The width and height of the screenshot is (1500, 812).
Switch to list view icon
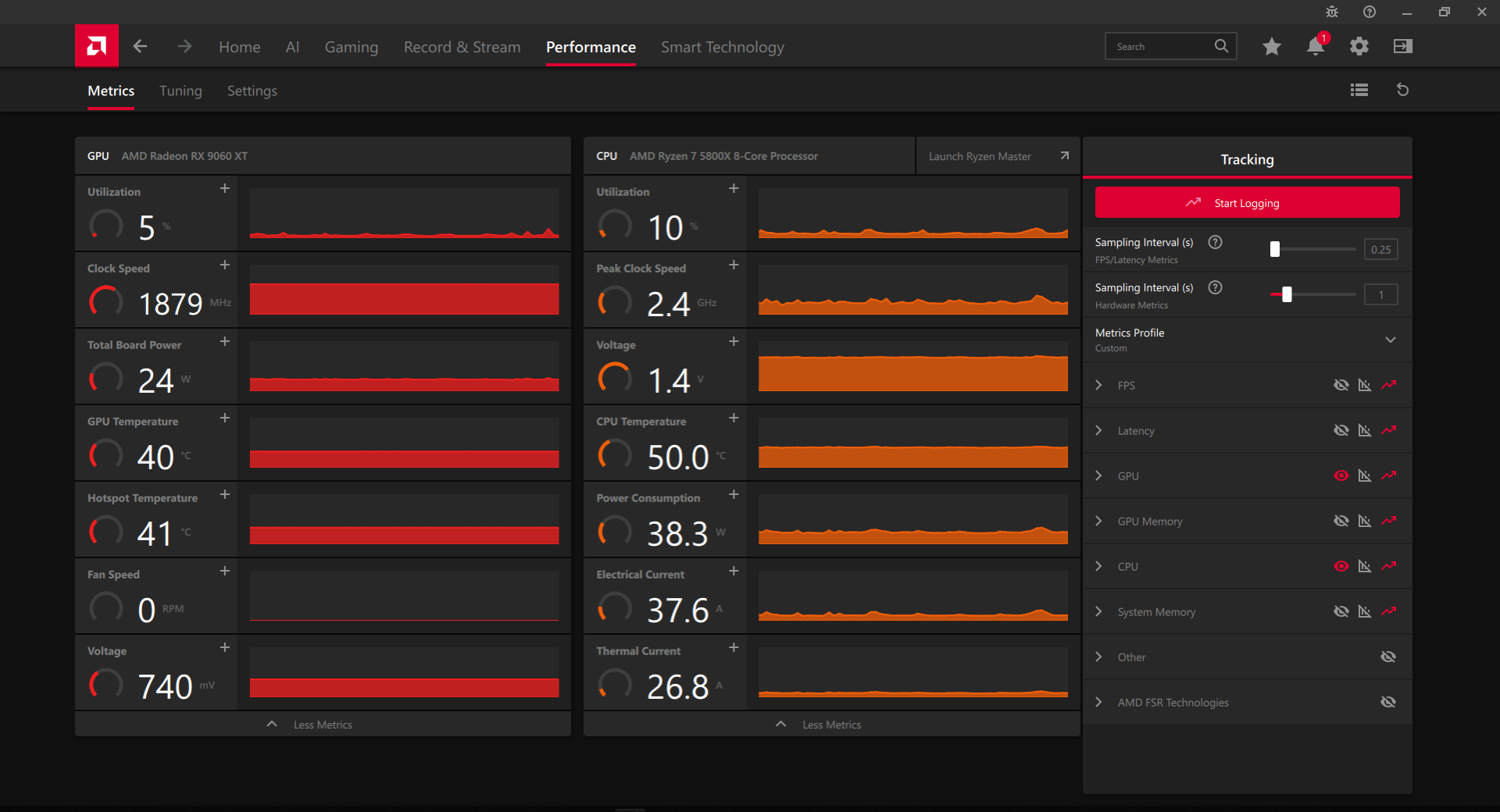pyautogui.click(x=1359, y=90)
